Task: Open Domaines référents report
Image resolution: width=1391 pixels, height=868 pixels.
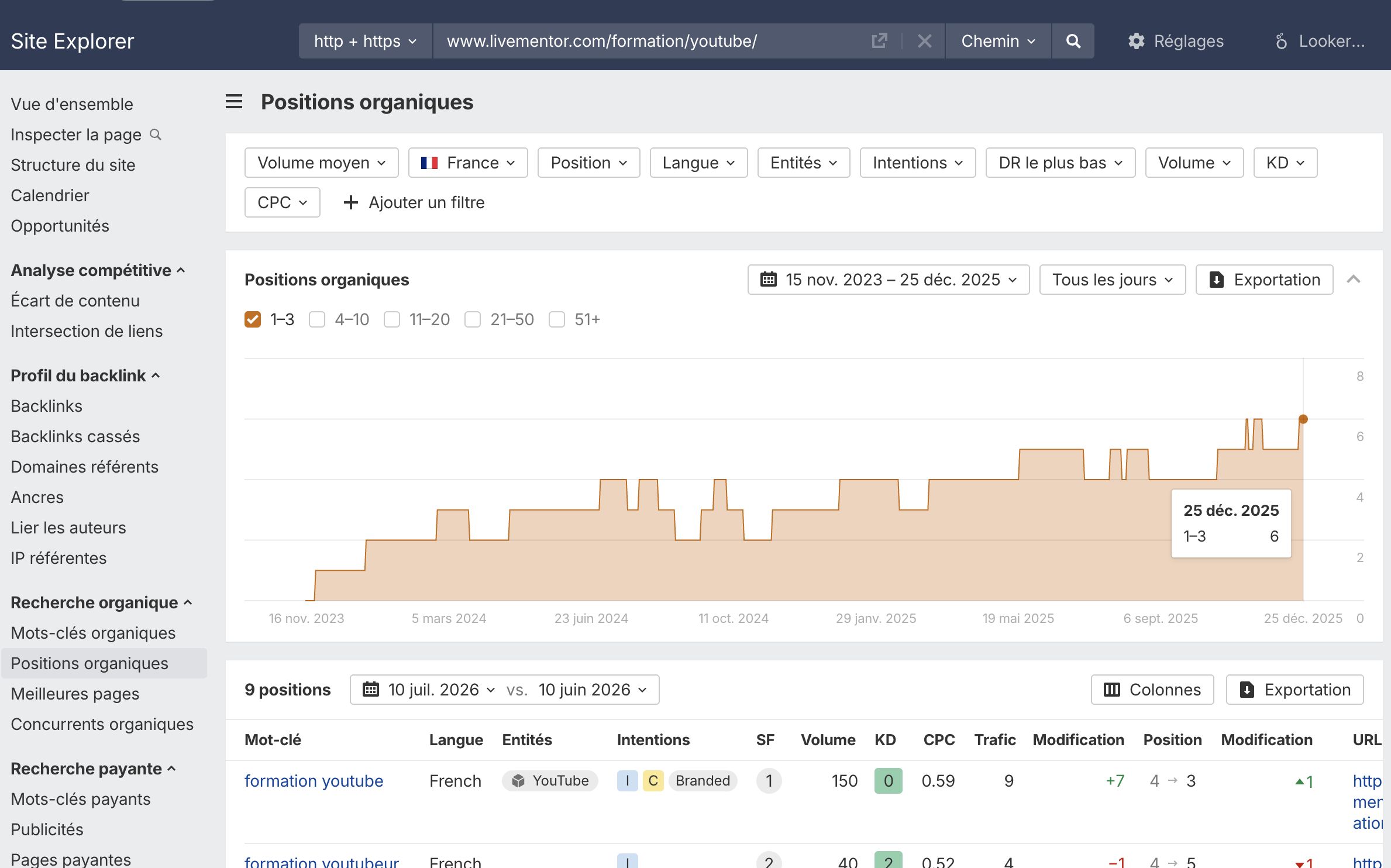Action: pyautogui.click(x=85, y=467)
